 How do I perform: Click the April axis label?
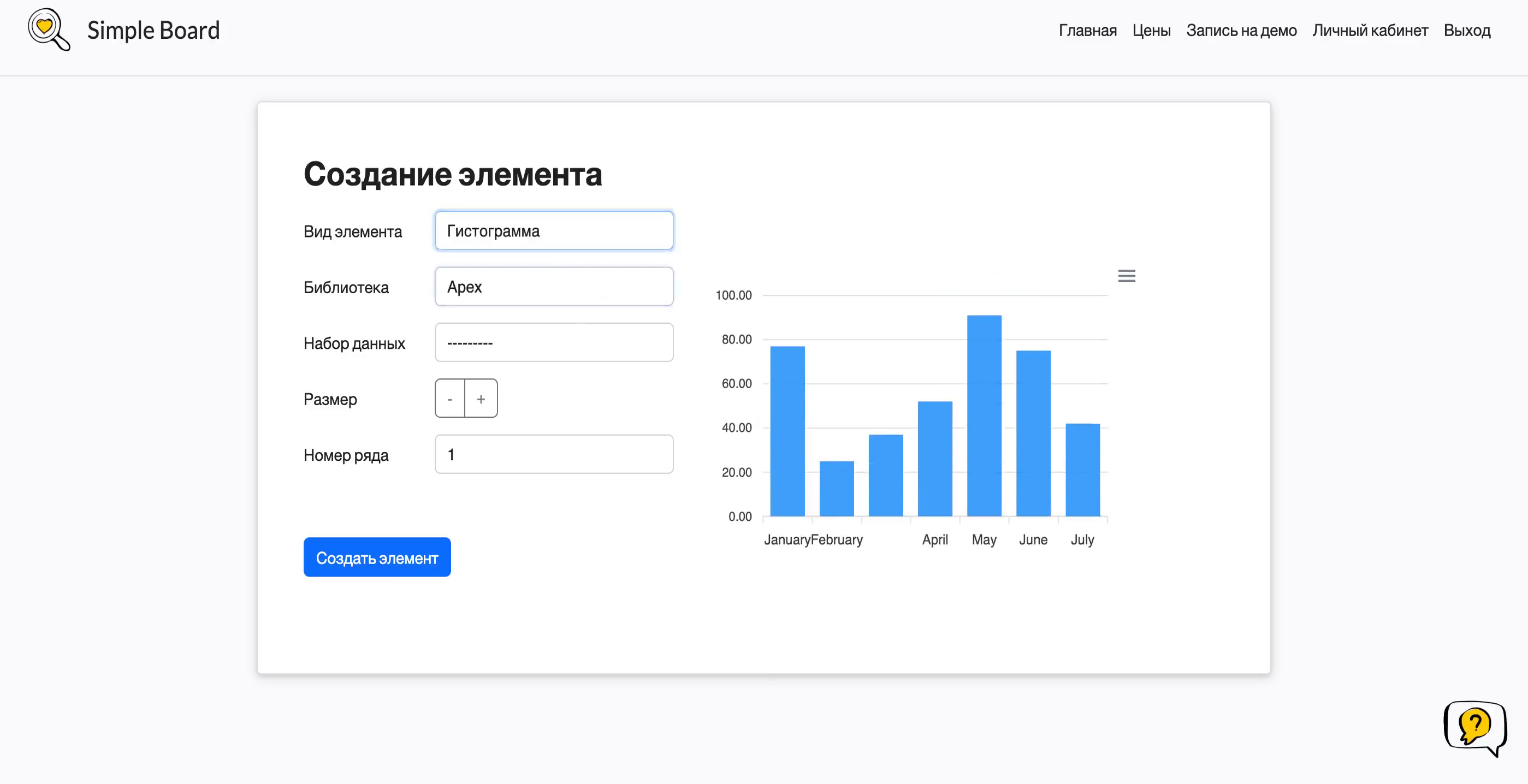pyautogui.click(x=935, y=539)
